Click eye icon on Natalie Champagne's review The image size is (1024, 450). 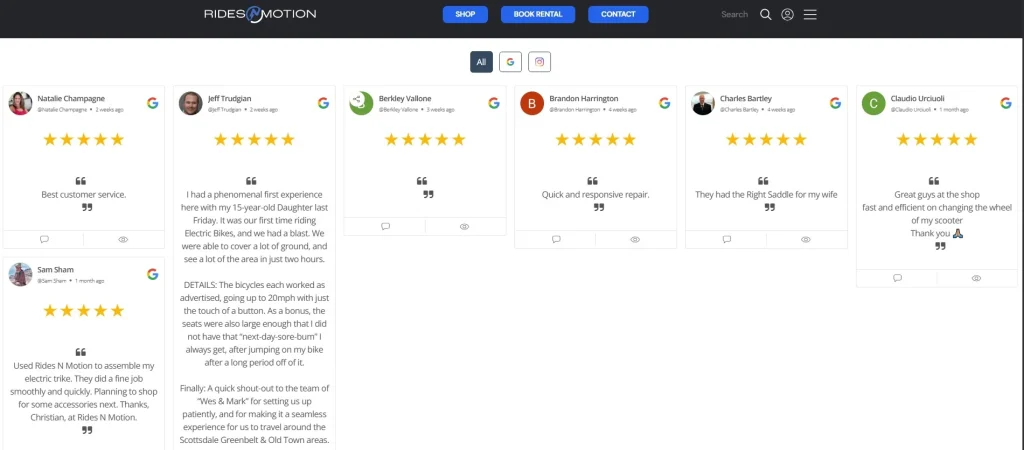pos(124,239)
